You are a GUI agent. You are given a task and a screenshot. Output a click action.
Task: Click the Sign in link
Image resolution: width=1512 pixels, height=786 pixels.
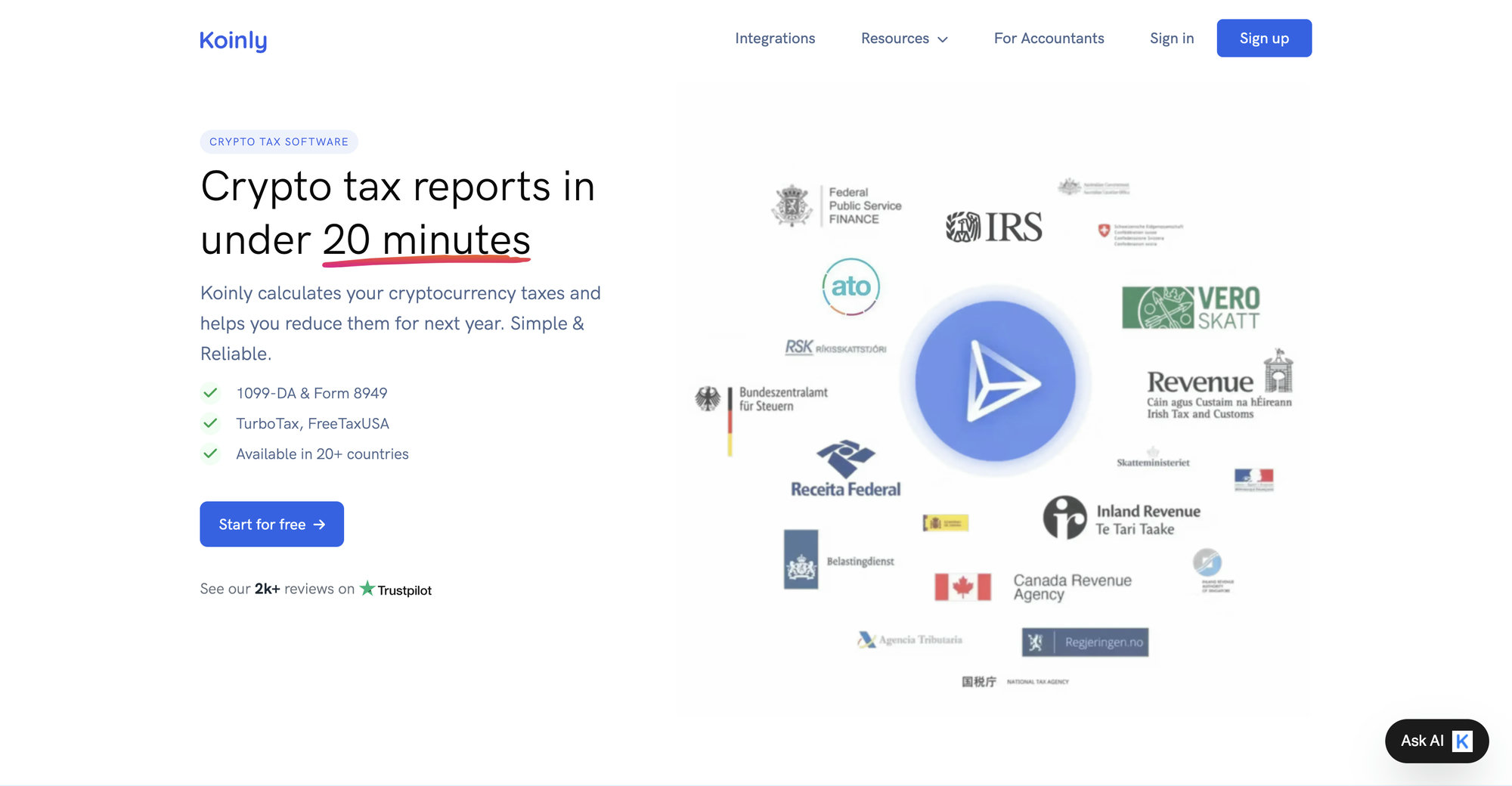[1172, 39]
